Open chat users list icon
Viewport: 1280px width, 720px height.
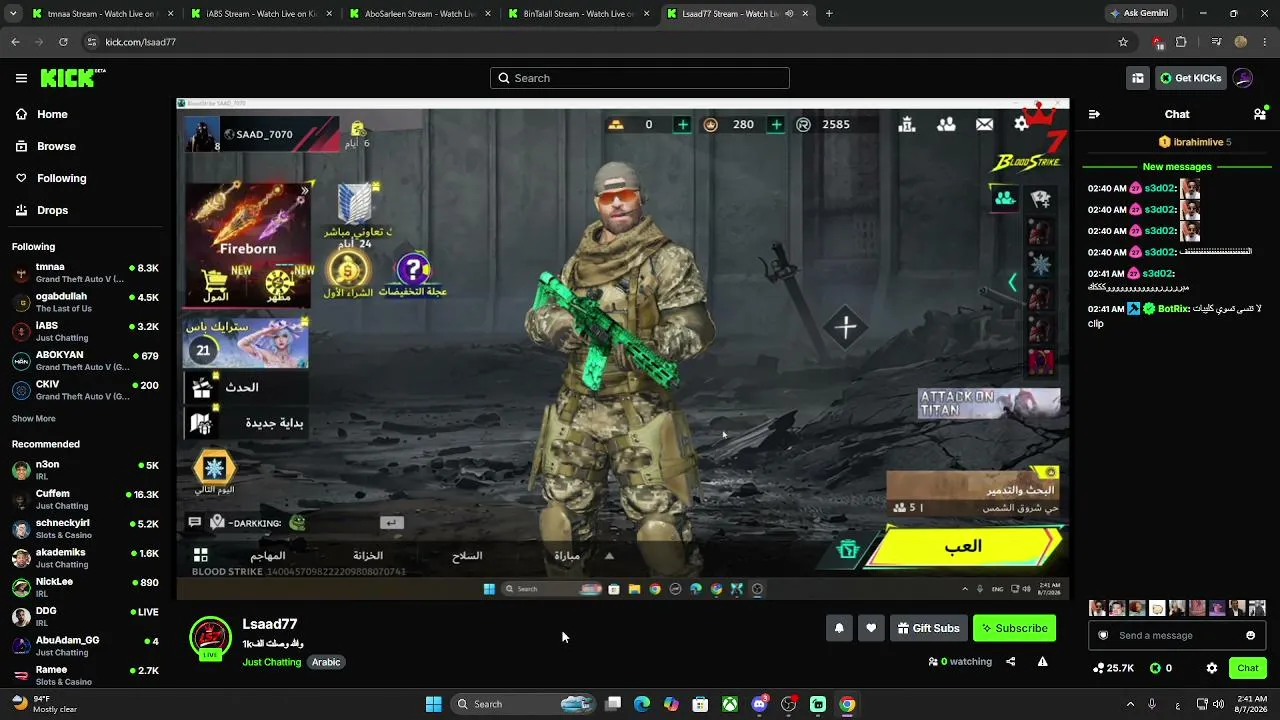tap(1260, 114)
